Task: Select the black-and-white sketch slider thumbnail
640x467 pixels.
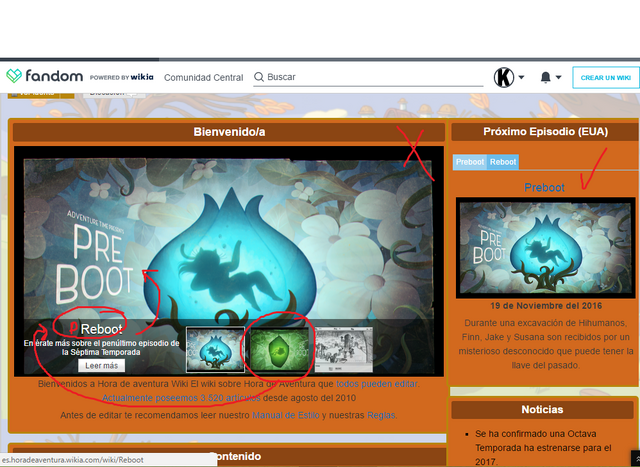Action: (x=344, y=349)
